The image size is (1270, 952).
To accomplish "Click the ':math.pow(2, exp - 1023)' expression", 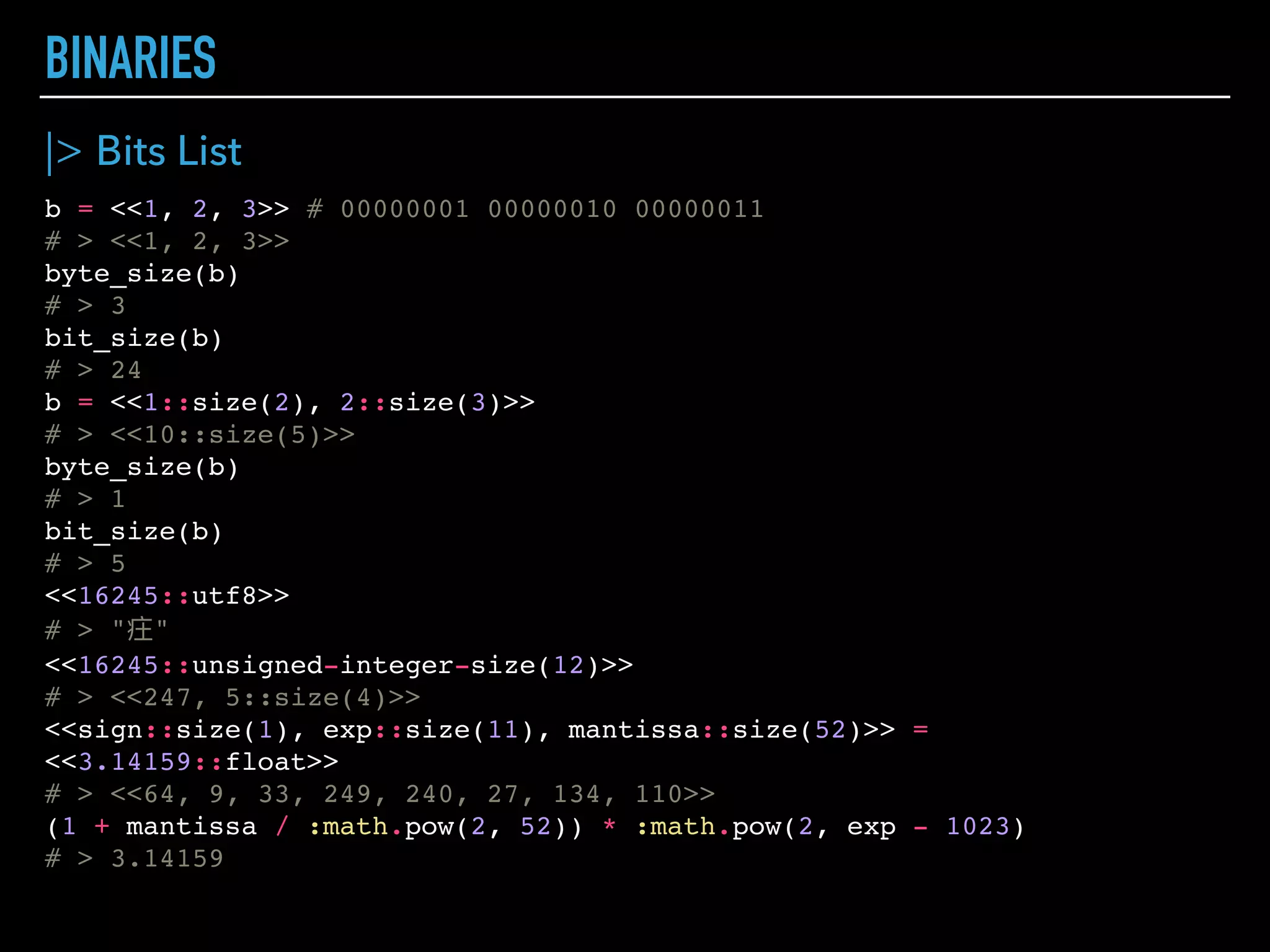I will pos(830,827).
